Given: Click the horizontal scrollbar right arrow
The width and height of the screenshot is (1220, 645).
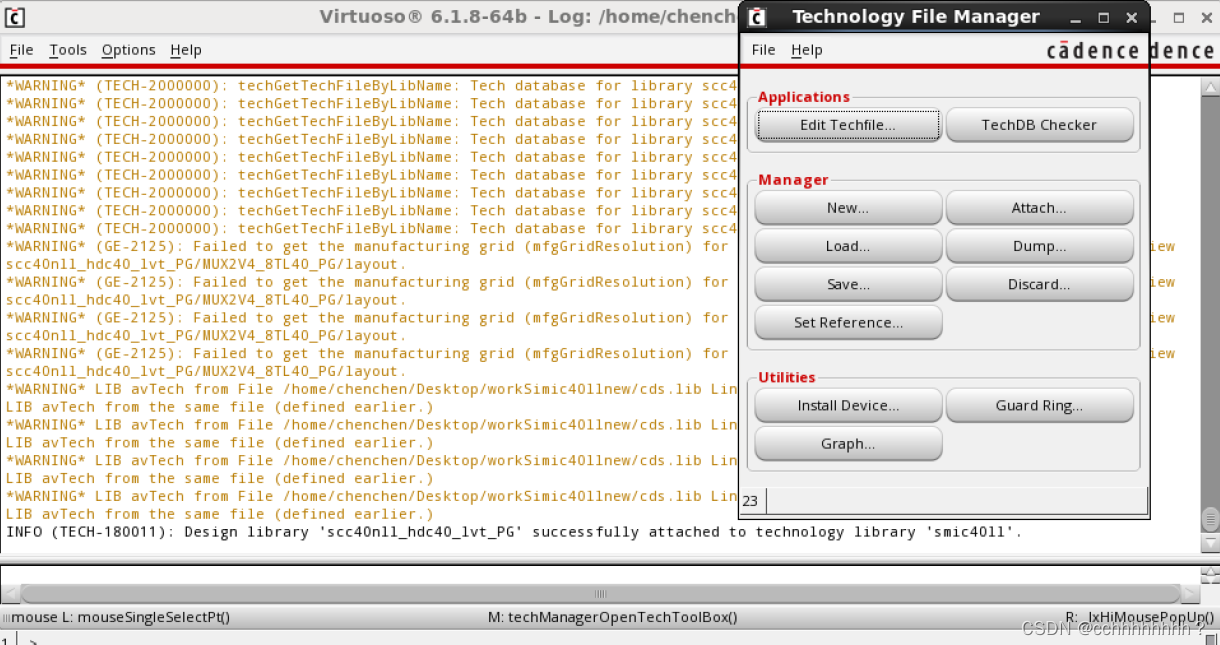Looking at the screenshot, I should [1191, 593].
